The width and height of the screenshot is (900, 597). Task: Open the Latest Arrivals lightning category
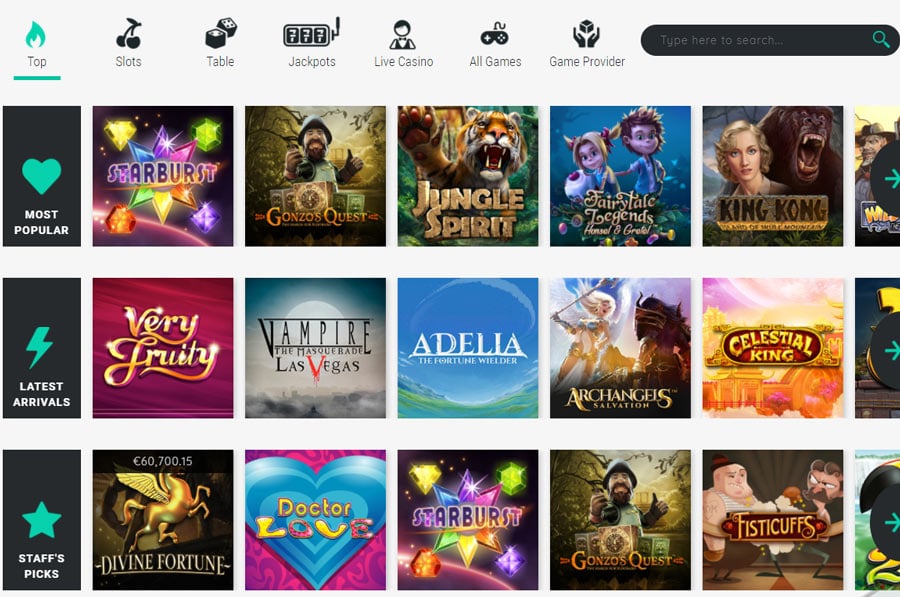click(x=42, y=348)
